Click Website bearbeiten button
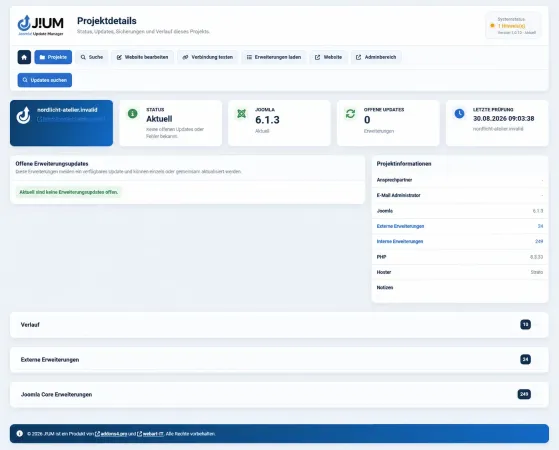559x450 pixels. click(143, 57)
